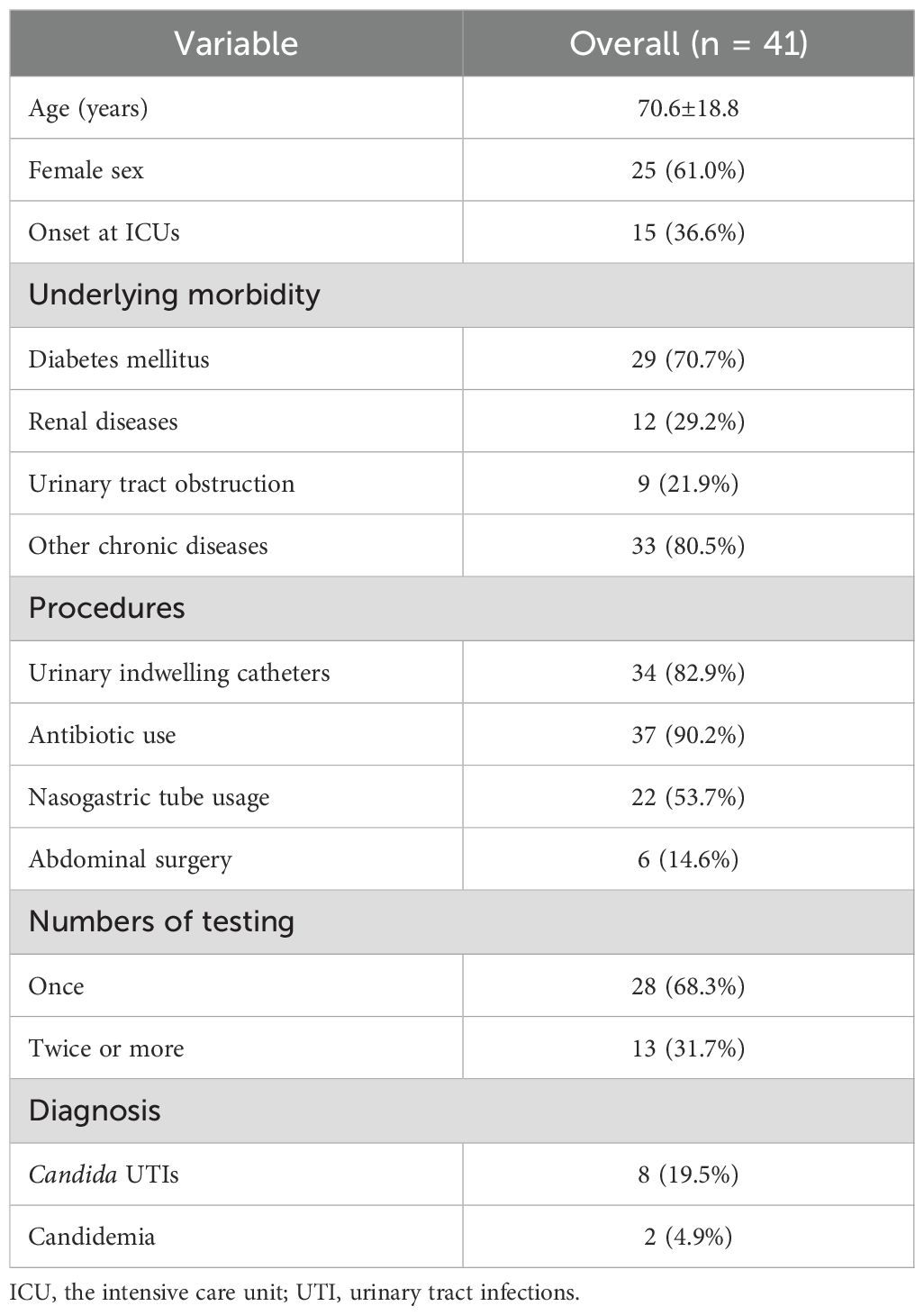
Task: Click the Antibiotic use value 37 (90.2%)
Action: [x=688, y=735]
